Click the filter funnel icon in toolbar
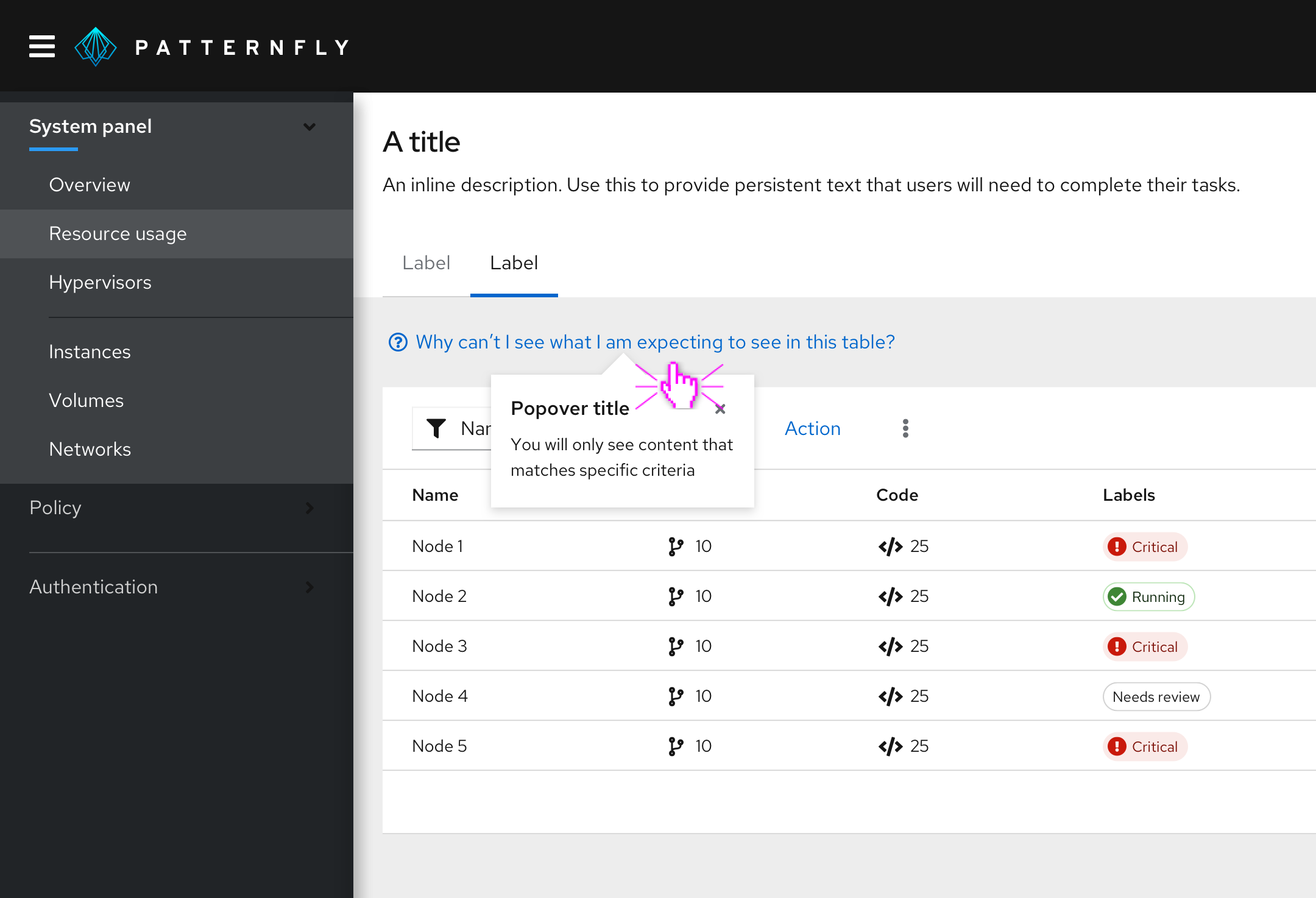Screen dimensions: 1316x898 pyautogui.click(x=435, y=428)
